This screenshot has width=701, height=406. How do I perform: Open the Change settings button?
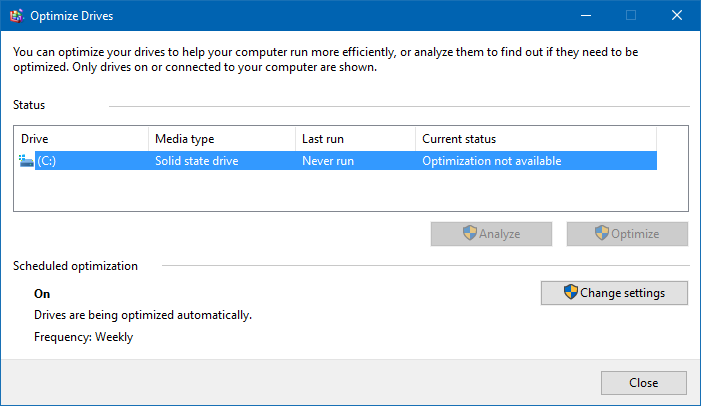(x=614, y=293)
